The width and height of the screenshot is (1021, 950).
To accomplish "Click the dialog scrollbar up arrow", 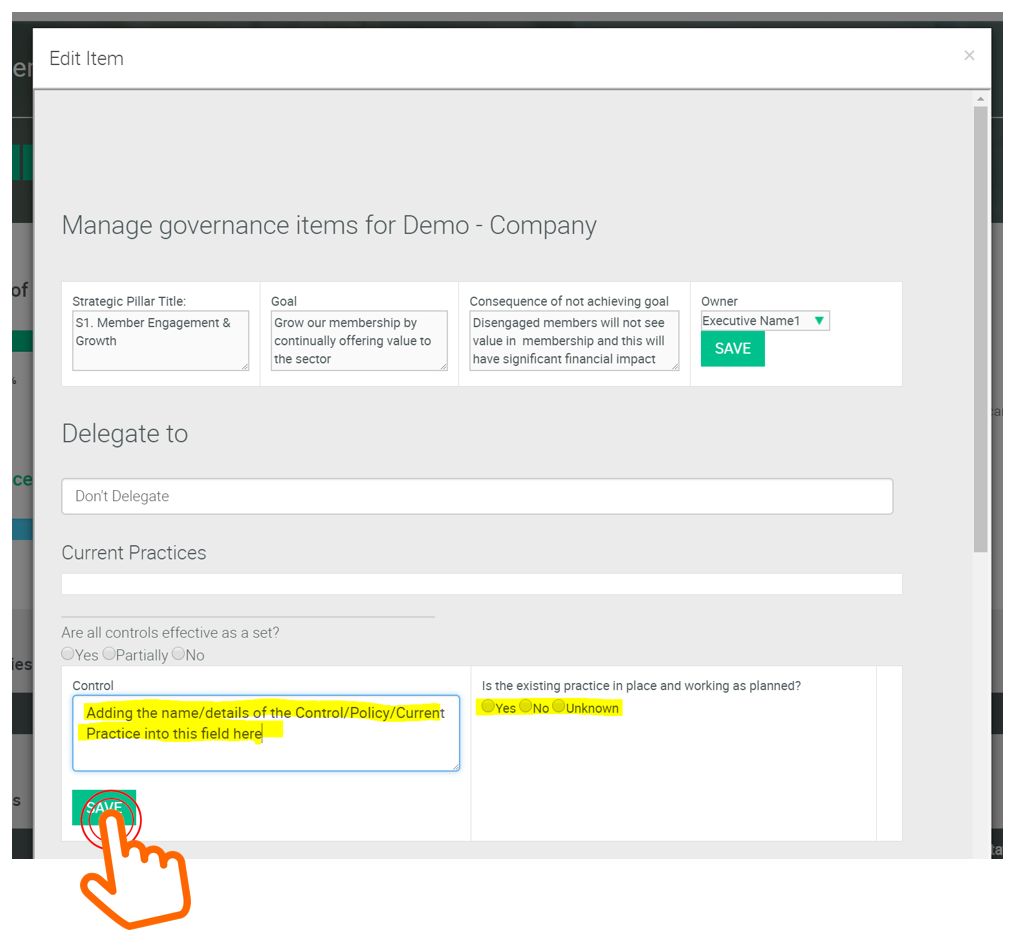I will 980,99.
